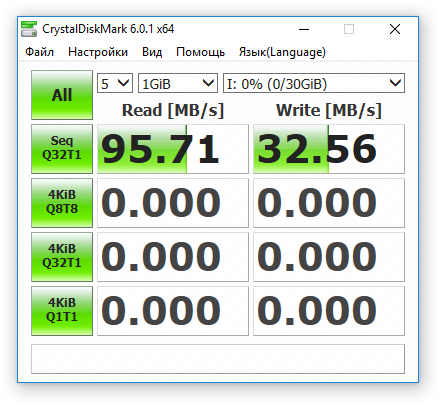Start the 4KiB Q8T8 test
The image size is (440, 405).
62,203
